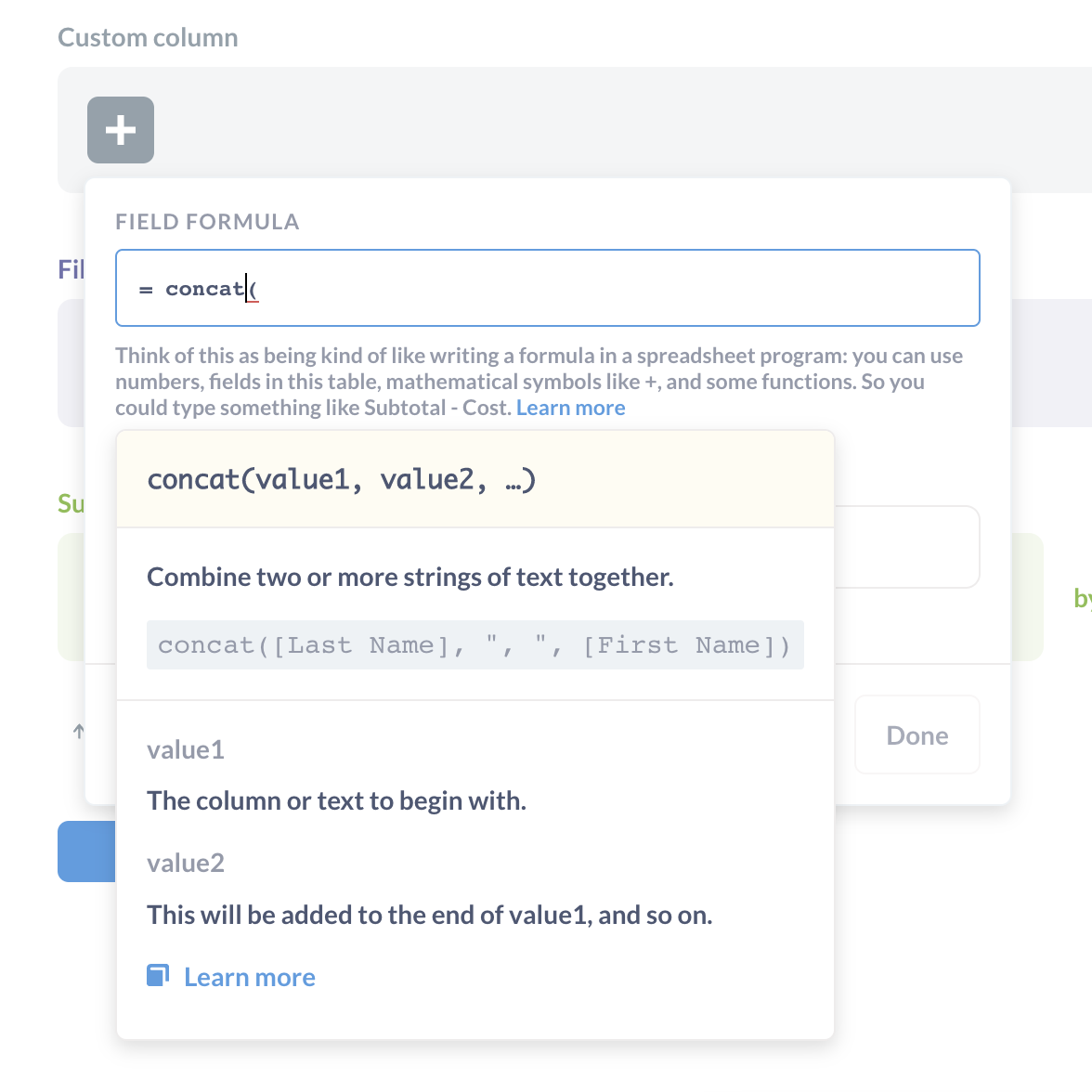Open the Learn more link at the panel bottom
The image size is (1092, 1092).
249,977
